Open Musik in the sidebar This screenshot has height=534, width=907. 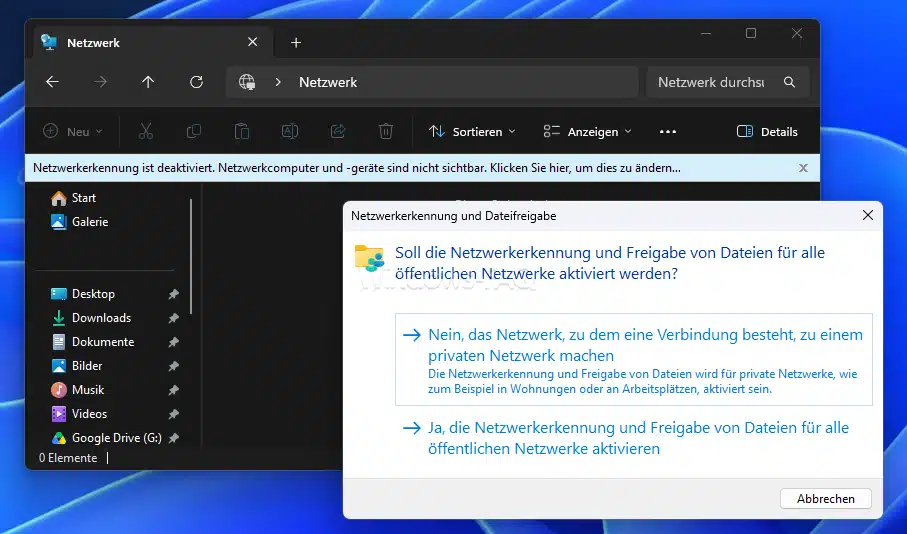(x=78, y=390)
